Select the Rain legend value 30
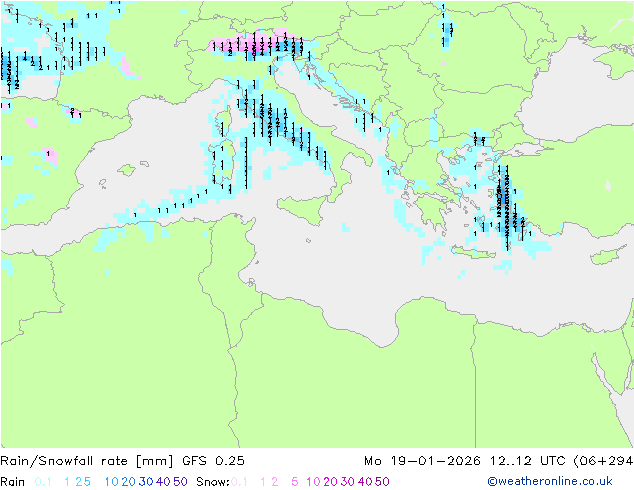This screenshot has width=634, height=490. tap(146, 482)
